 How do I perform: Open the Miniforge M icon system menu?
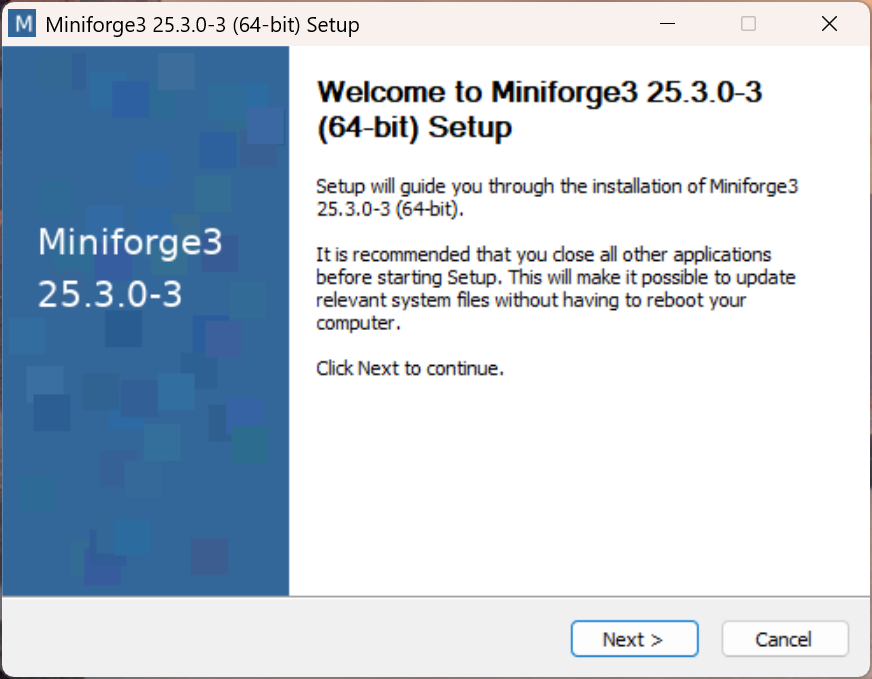tap(22, 24)
